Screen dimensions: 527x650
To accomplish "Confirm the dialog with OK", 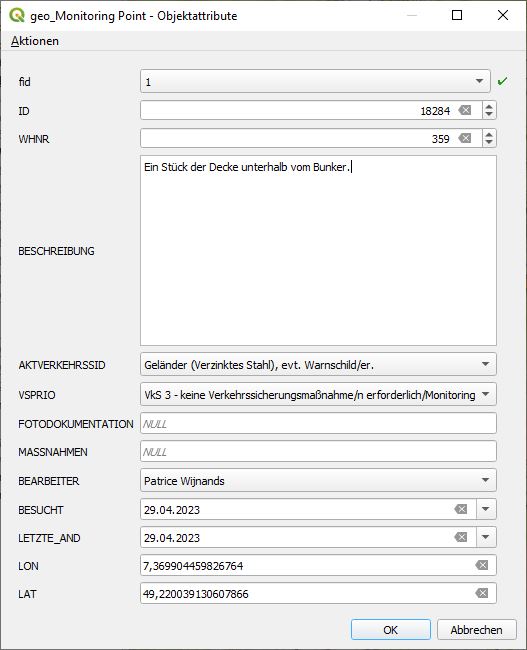I will click(x=391, y=630).
